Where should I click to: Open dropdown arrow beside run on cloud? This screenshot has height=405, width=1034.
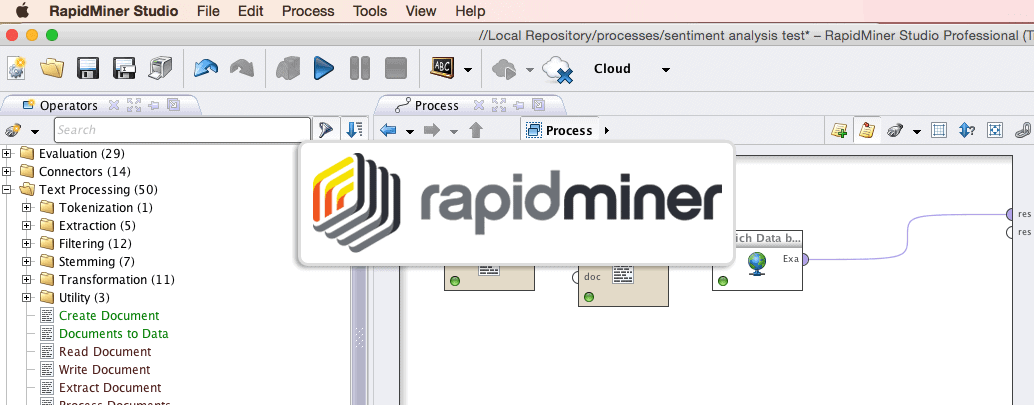pyautogui.click(x=530, y=69)
